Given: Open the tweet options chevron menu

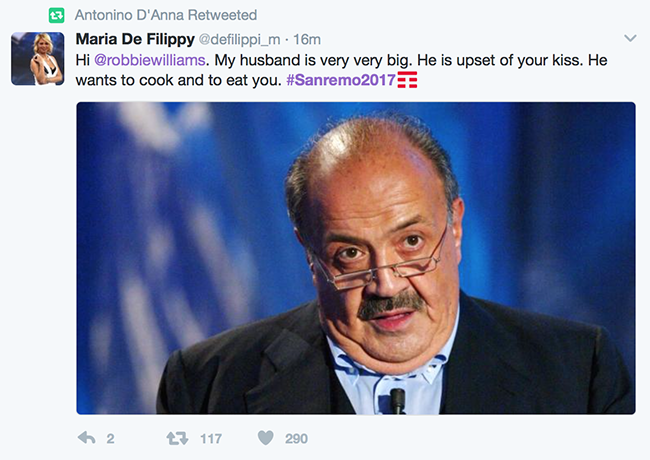Looking at the screenshot, I should coord(630,38).
